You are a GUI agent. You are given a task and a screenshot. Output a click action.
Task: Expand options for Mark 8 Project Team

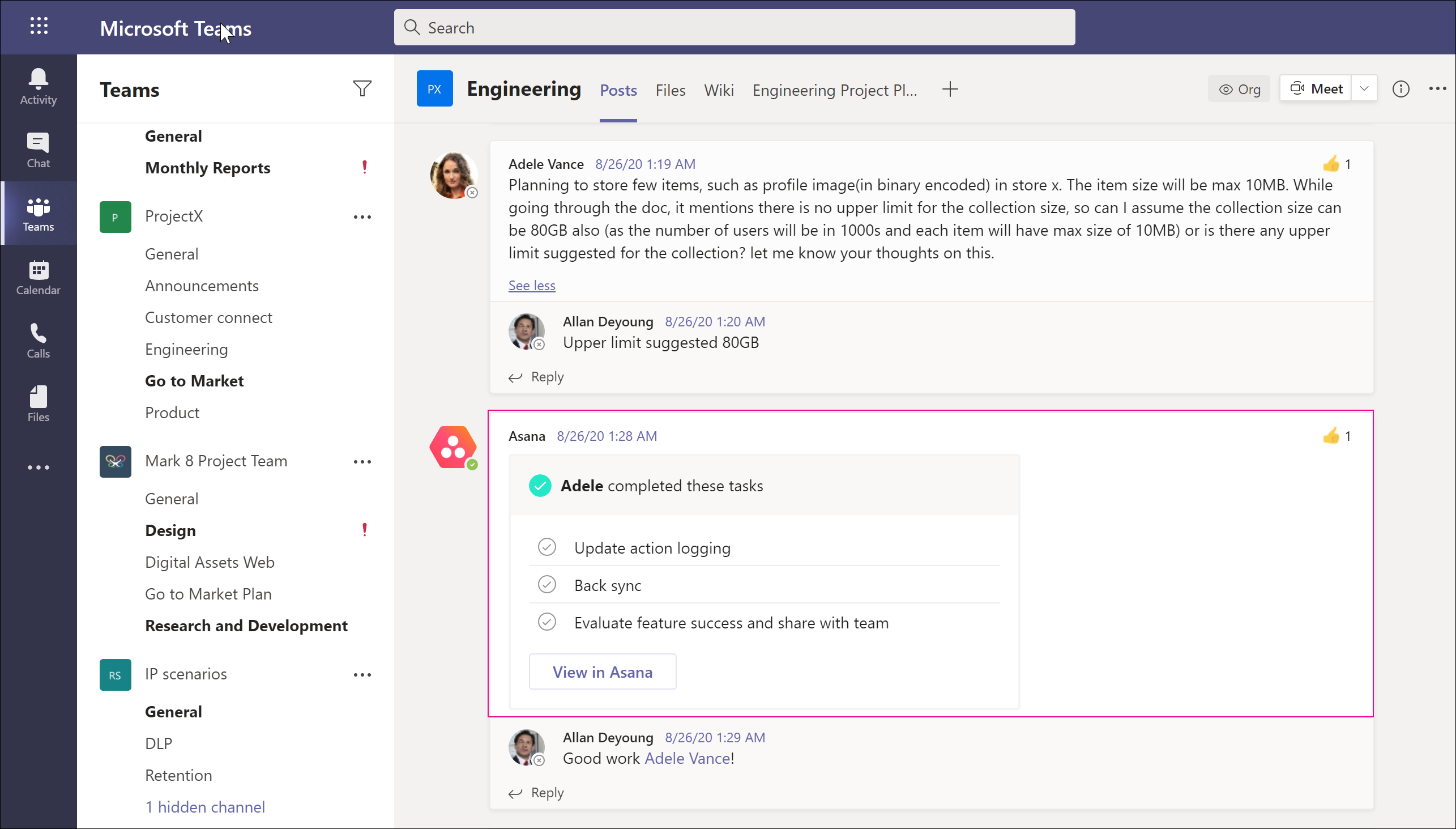[x=362, y=460]
